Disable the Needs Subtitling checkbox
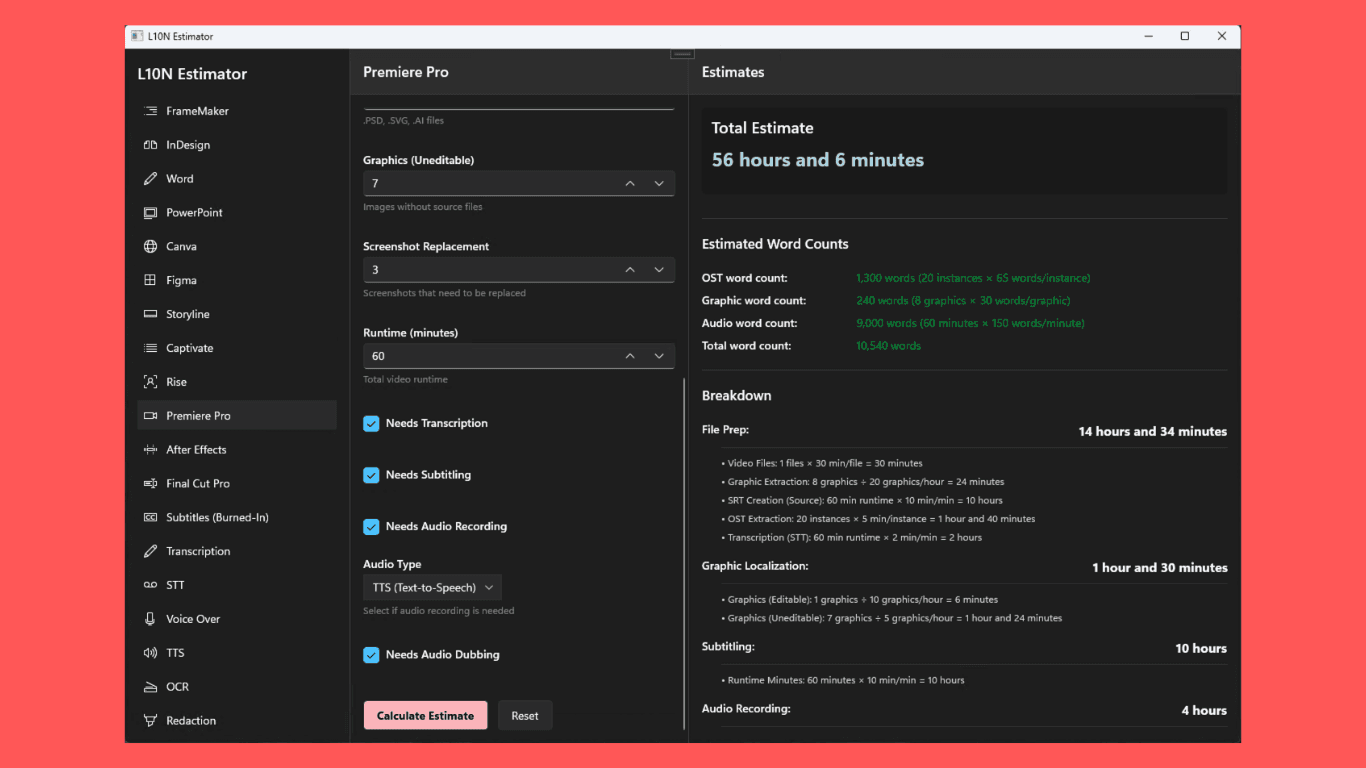The image size is (1366, 768). point(371,475)
